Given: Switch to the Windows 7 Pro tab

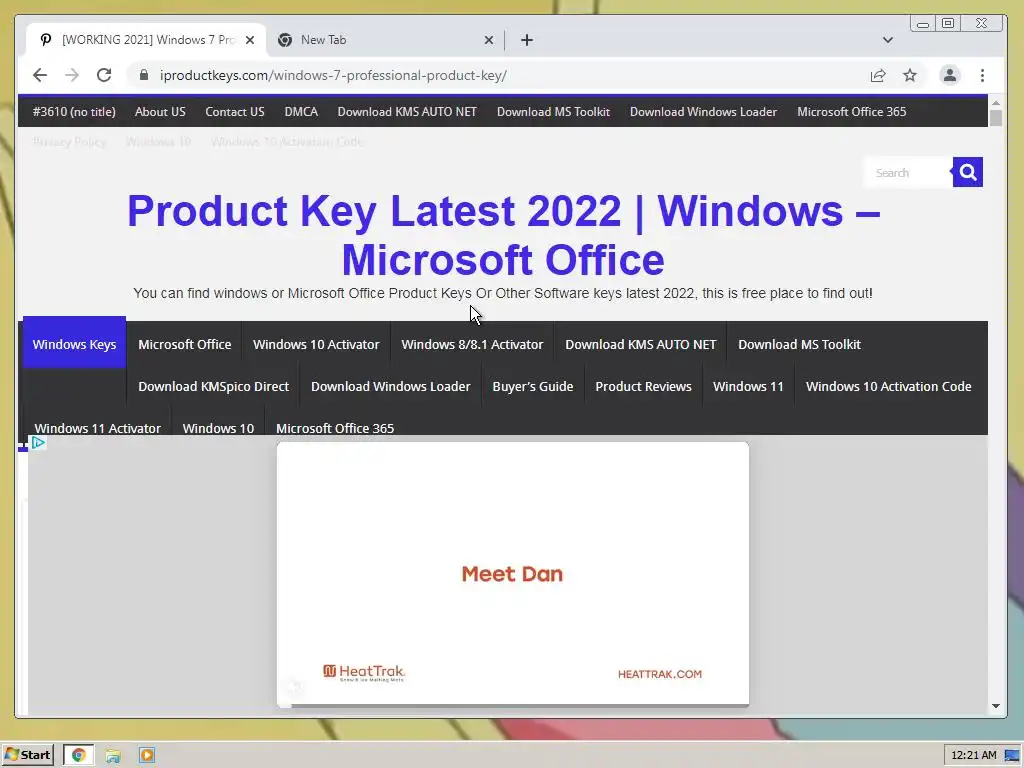Looking at the screenshot, I should tap(146, 40).
